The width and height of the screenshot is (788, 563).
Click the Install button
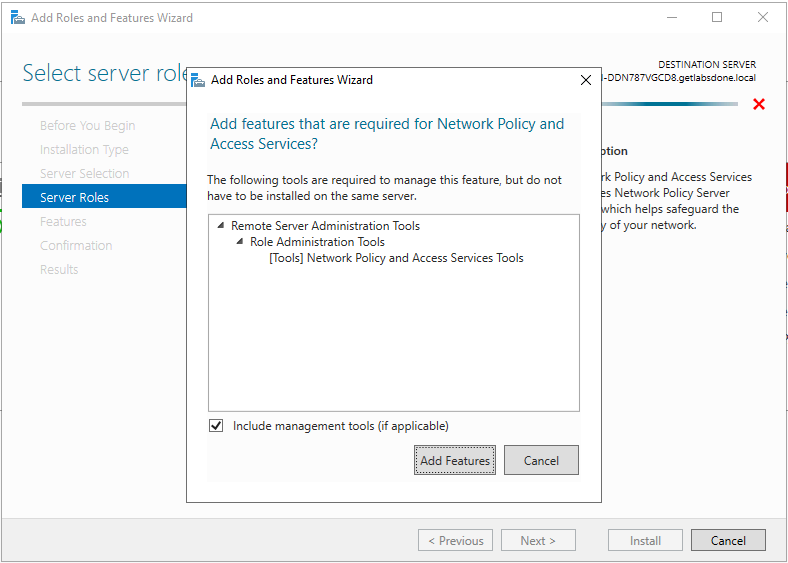645,540
